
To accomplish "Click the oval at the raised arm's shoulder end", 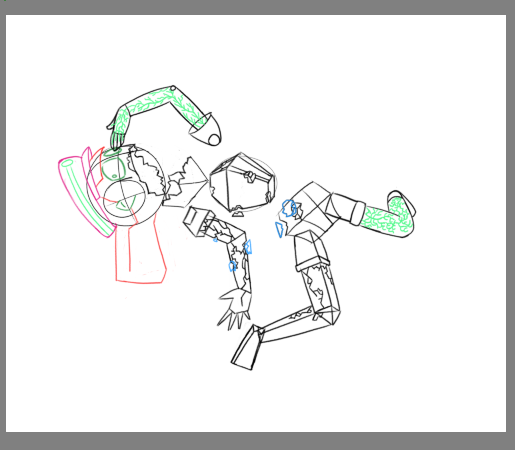I will tap(214, 139).
